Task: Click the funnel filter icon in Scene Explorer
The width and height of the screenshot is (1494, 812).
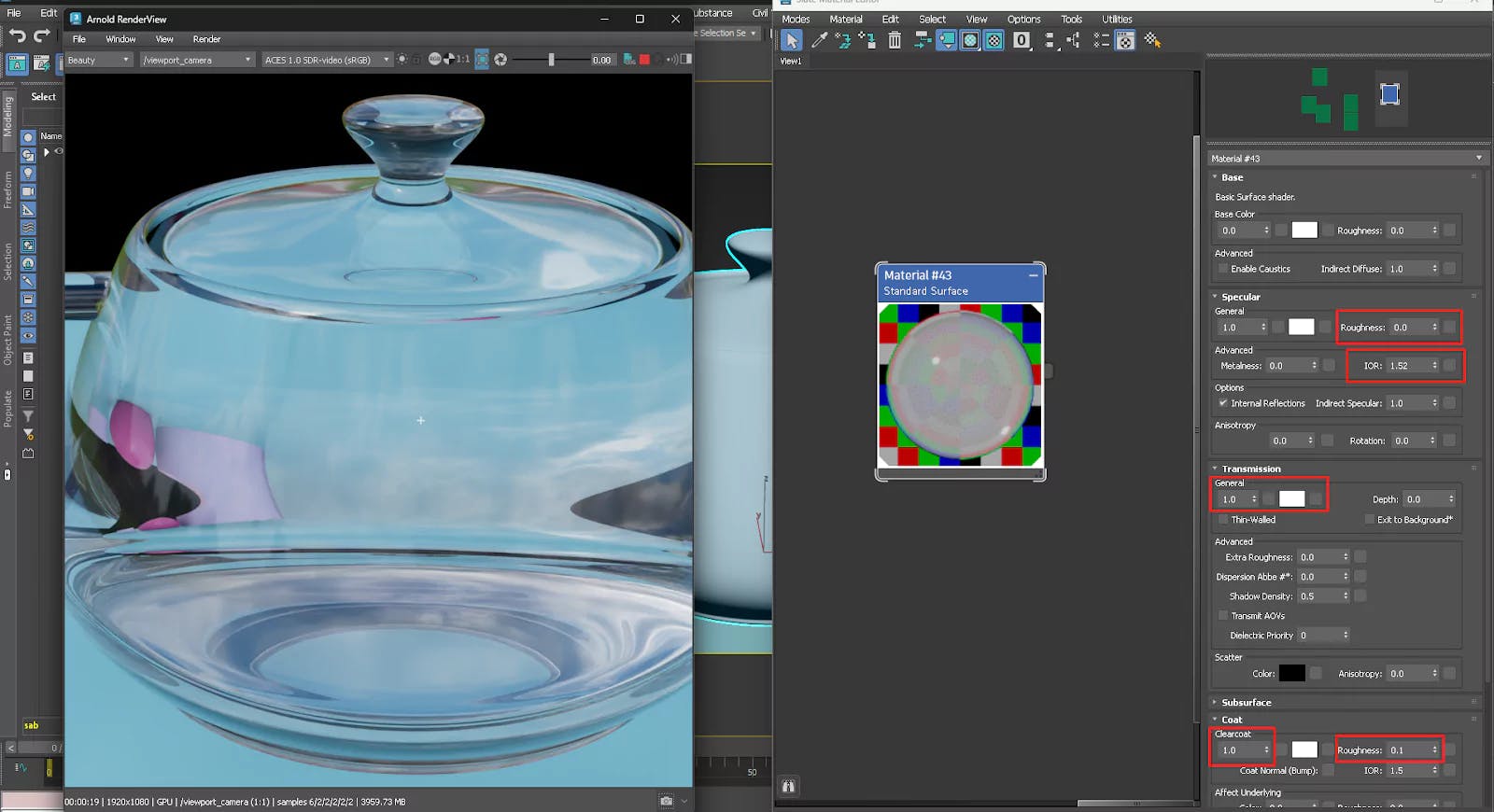Action: (x=28, y=416)
